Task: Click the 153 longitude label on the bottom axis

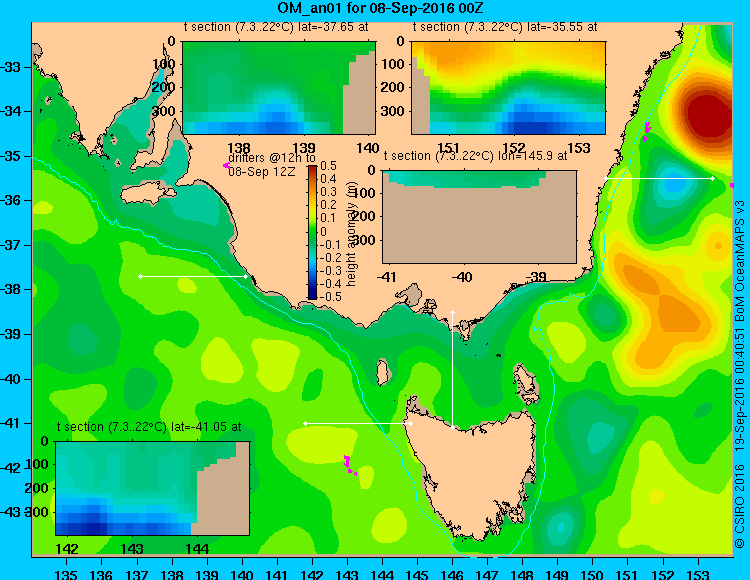Action: (x=698, y=575)
